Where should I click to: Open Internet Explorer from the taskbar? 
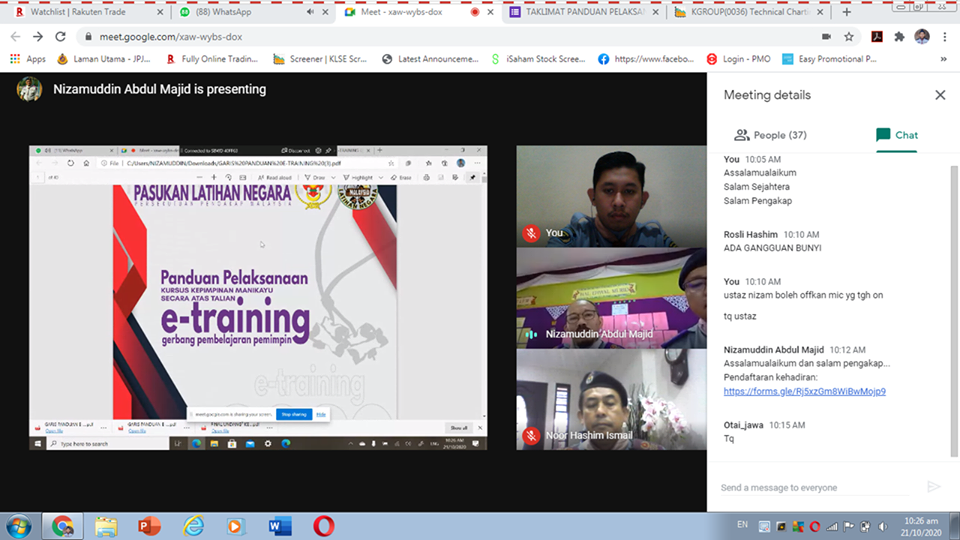click(193, 526)
